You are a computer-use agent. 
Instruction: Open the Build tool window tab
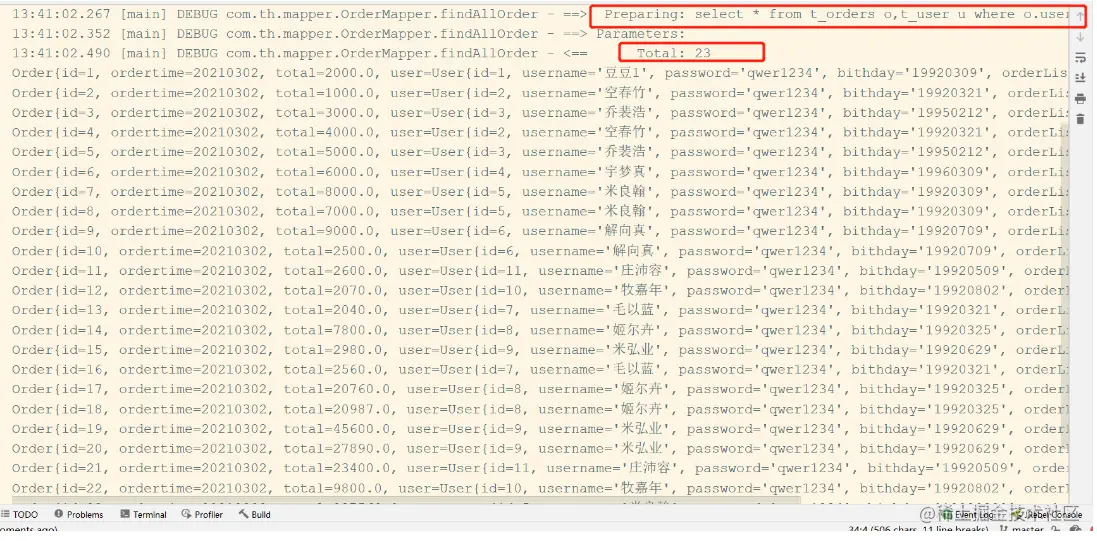tap(255, 514)
